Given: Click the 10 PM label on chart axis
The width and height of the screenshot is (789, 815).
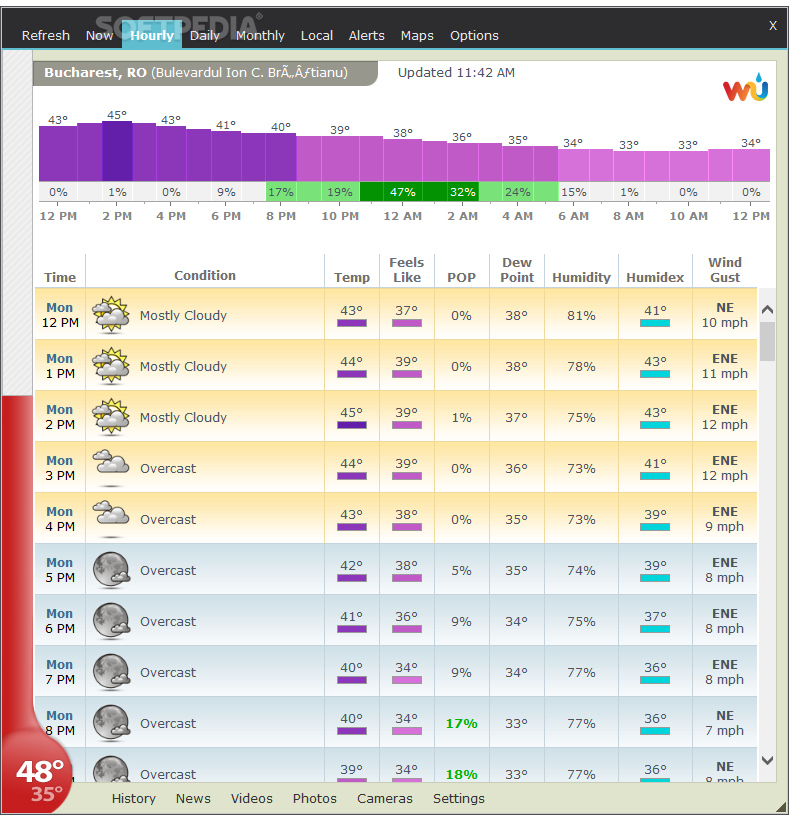Looking at the screenshot, I should [340, 216].
